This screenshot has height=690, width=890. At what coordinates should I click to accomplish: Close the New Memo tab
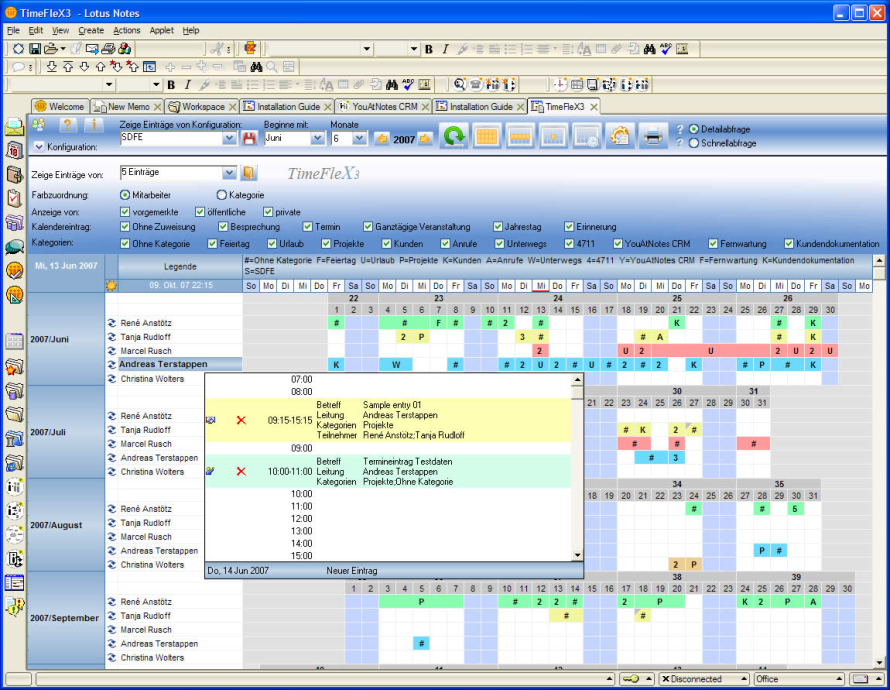157,107
